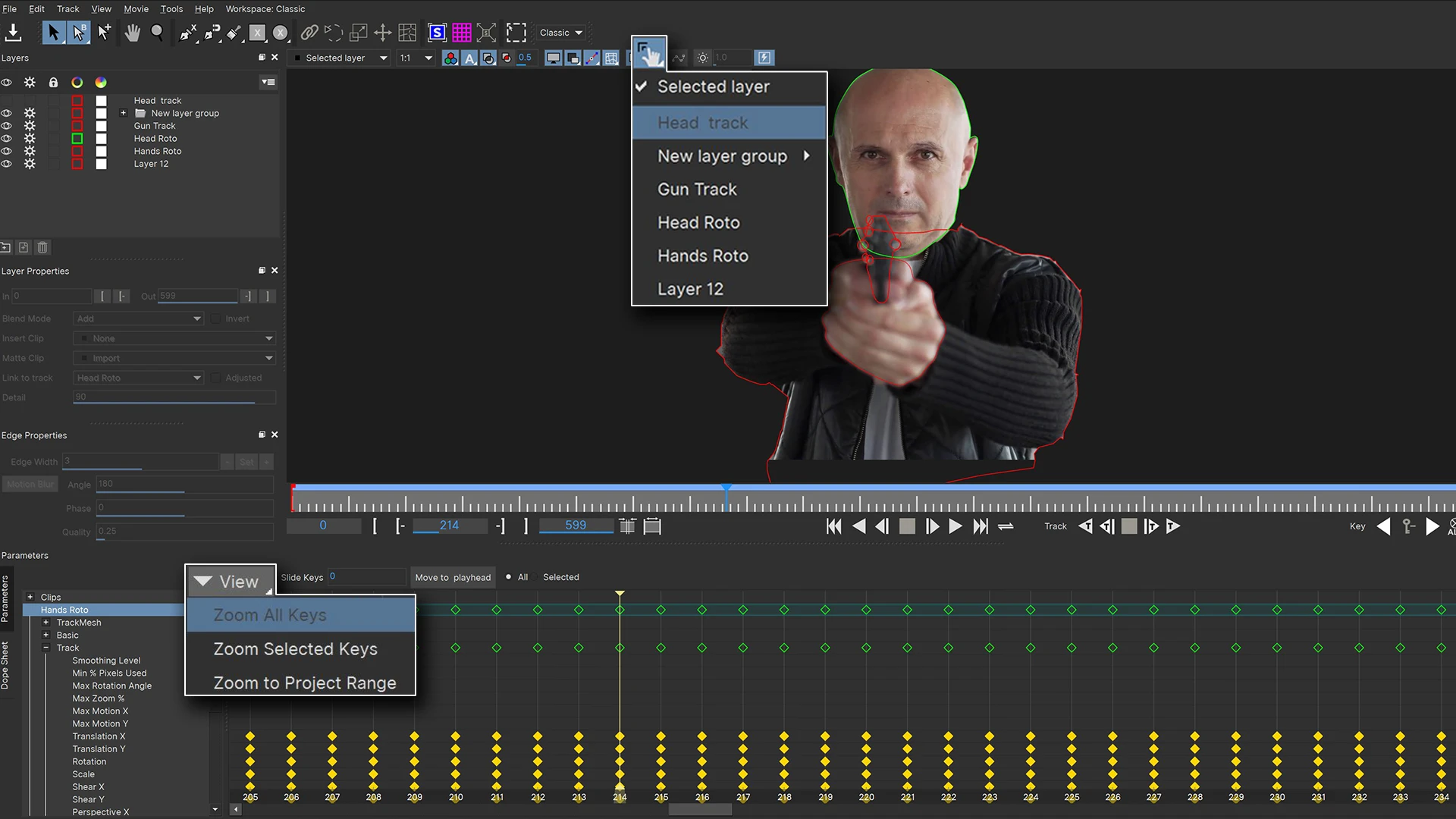Toggle visibility of Head Roto layer
This screenshot has width=1456, height=819.
[8, 138]
